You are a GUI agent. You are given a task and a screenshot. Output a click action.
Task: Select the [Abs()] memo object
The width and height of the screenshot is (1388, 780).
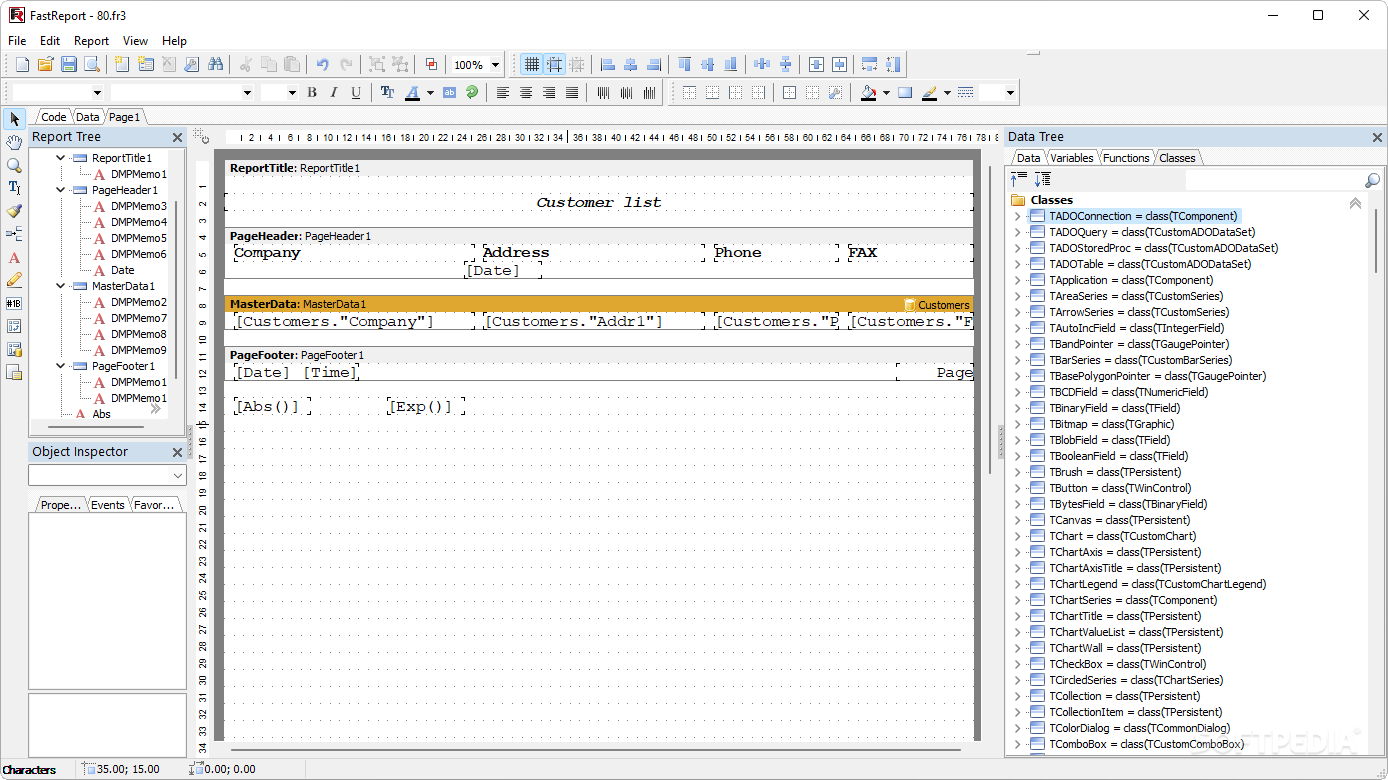tap(270, 406)
